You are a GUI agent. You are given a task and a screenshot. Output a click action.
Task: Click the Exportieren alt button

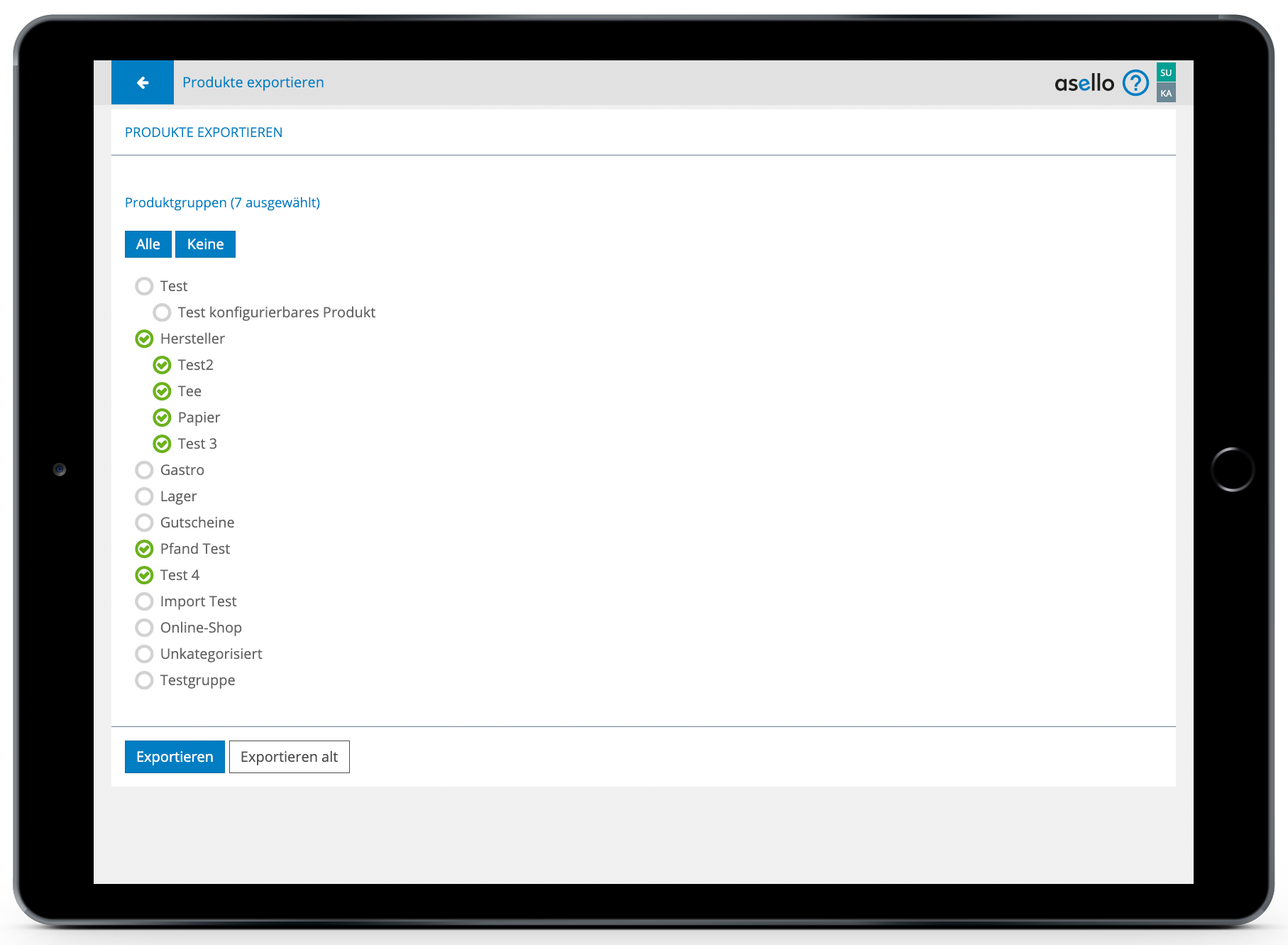click(289, 757)
